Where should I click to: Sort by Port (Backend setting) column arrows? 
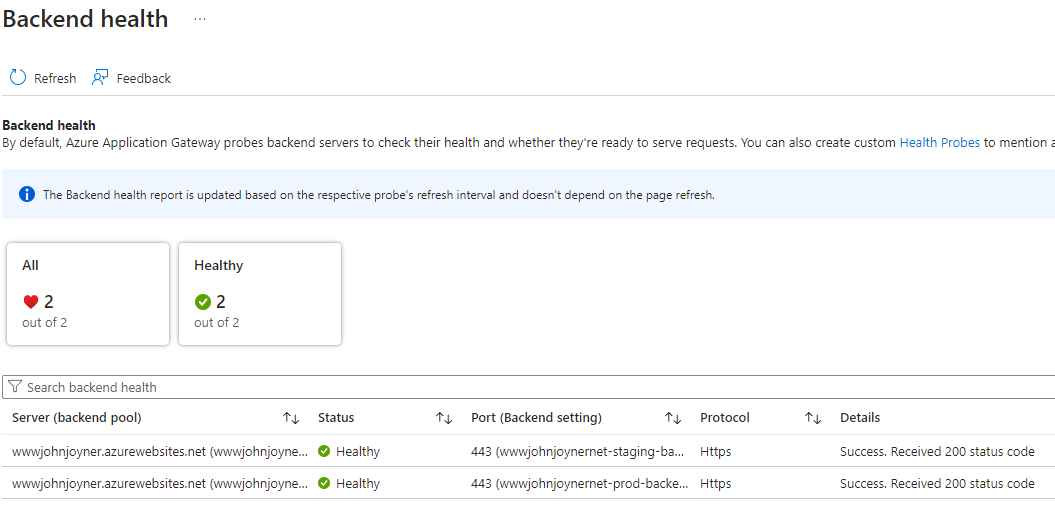tap(673, 418)
